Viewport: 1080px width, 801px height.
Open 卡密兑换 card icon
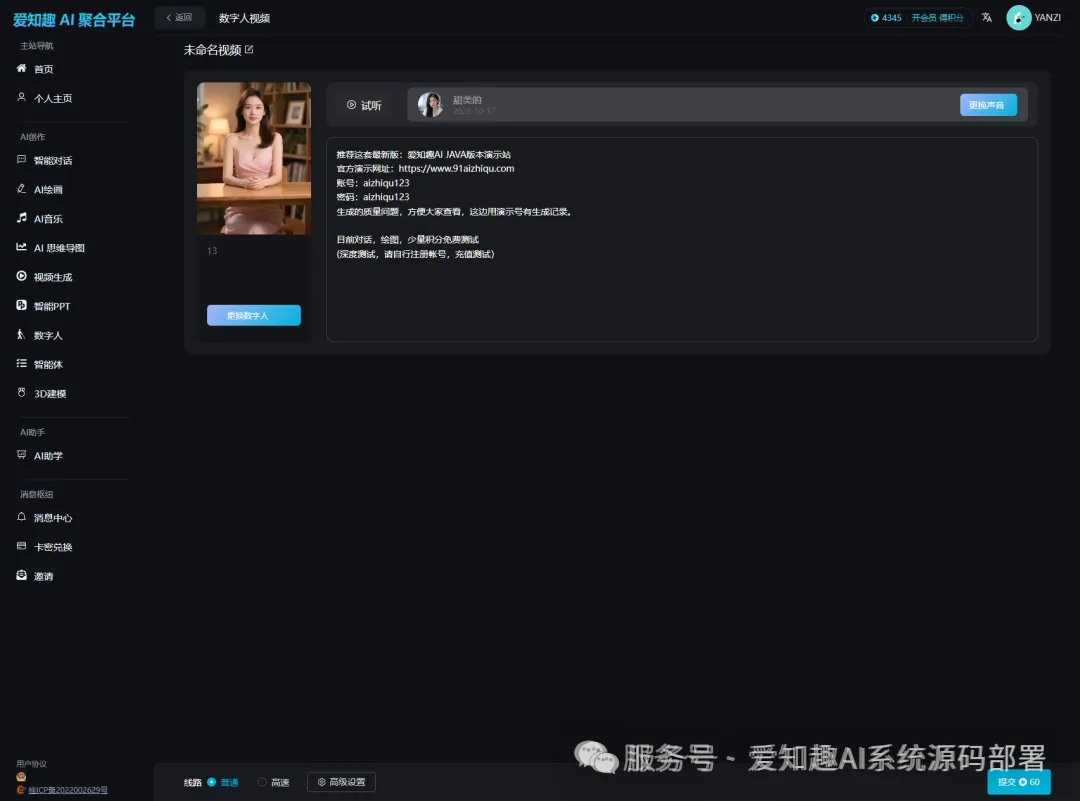(21, 545)
